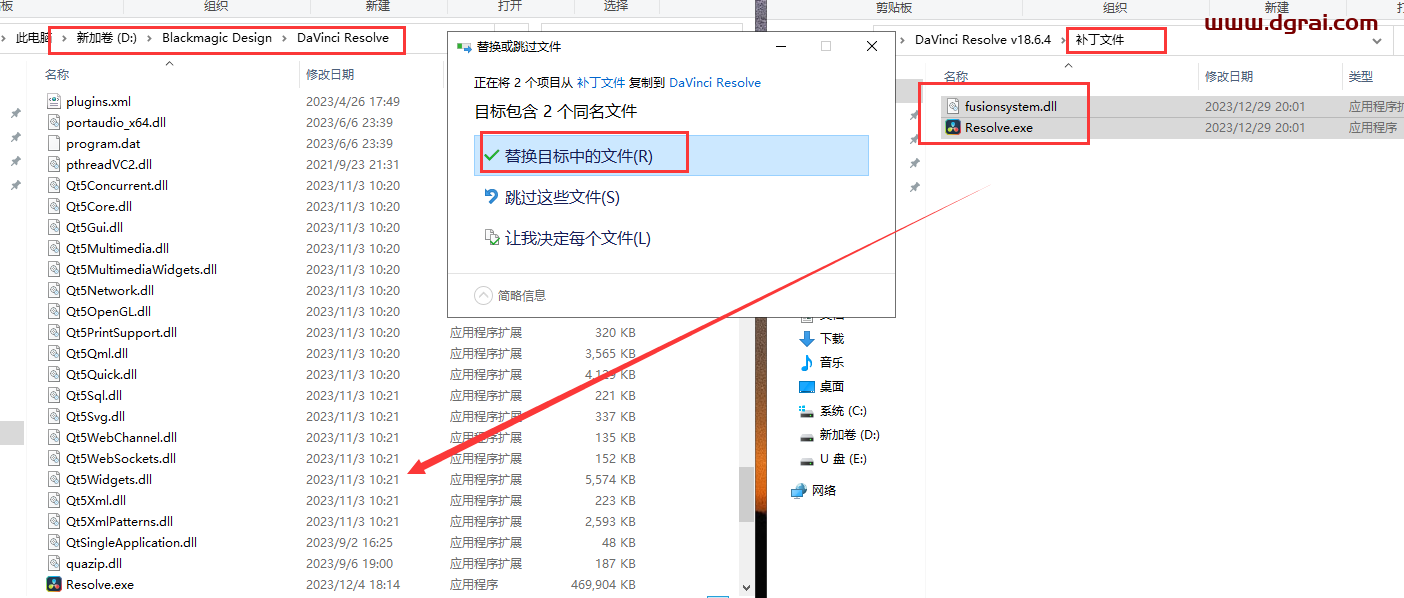1404x598 pixels.
Task: Choose 替换目标中的文件(R) option
Action: [x=671, y=156]
